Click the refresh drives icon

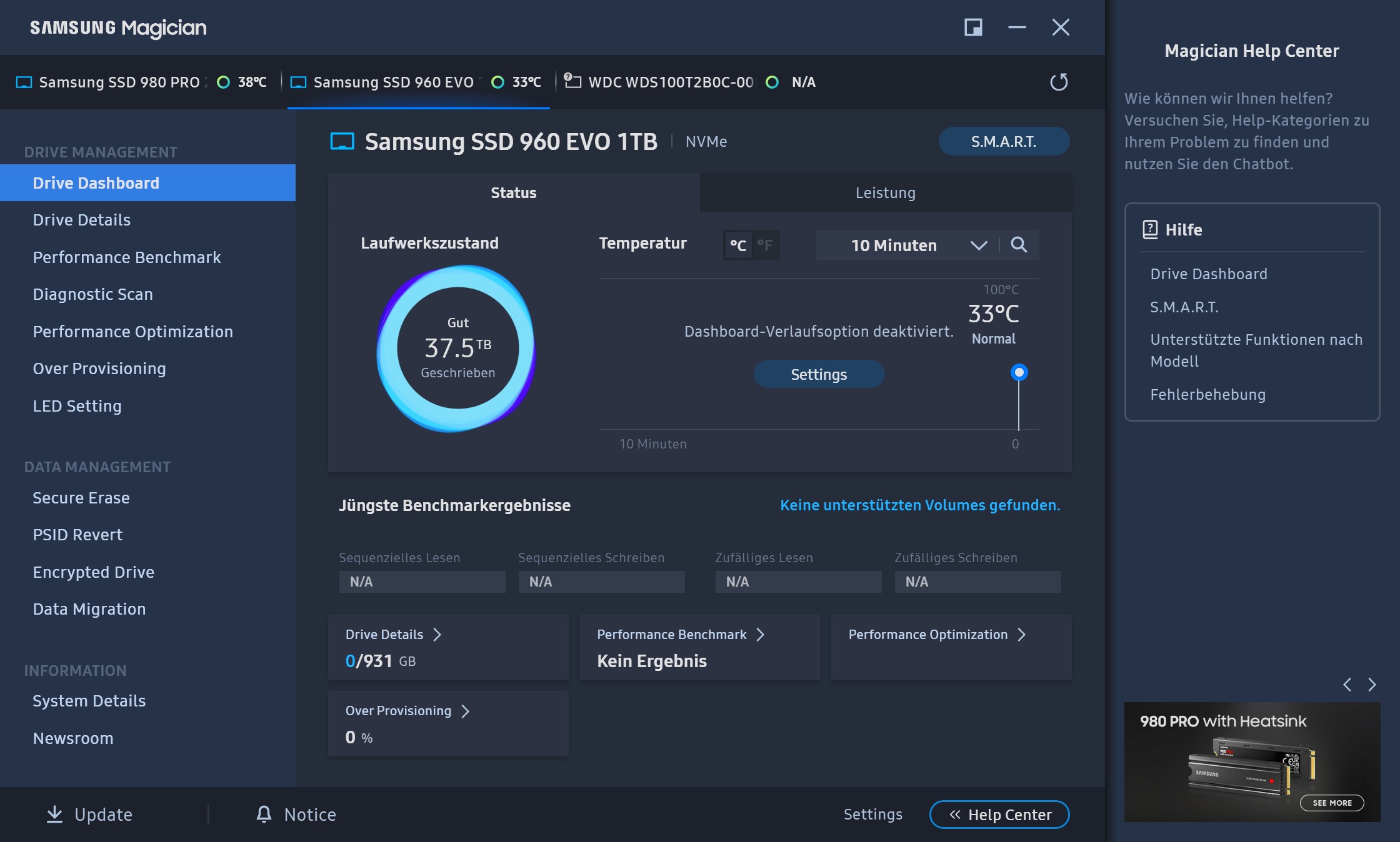click(1059, 82)
